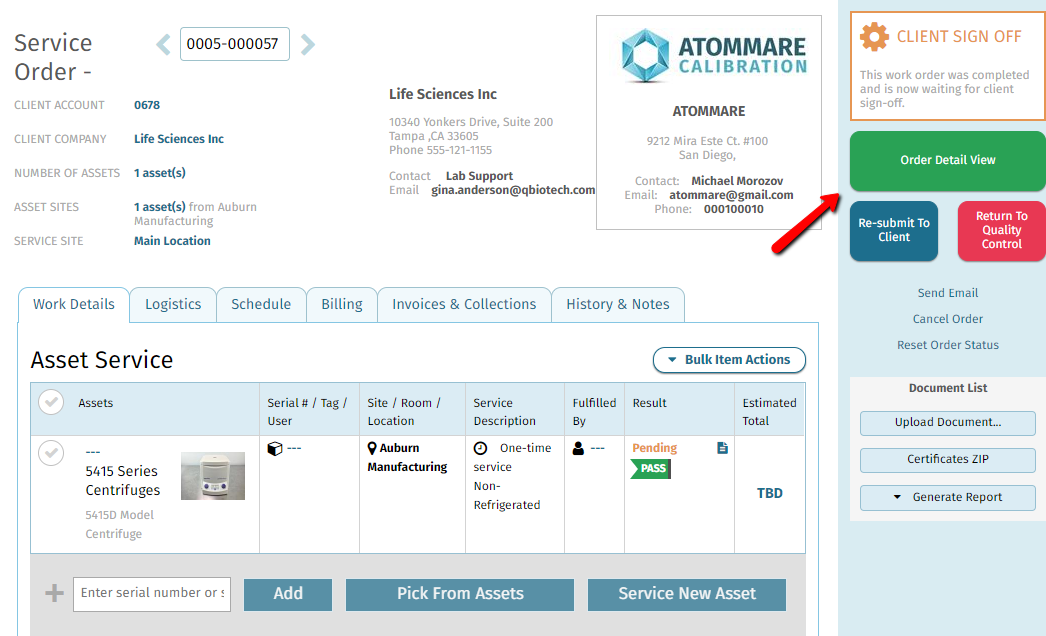Viewport: 1046px width, 636px height.
Task: Switch to the Schedule tab
Action: (261, 304)
